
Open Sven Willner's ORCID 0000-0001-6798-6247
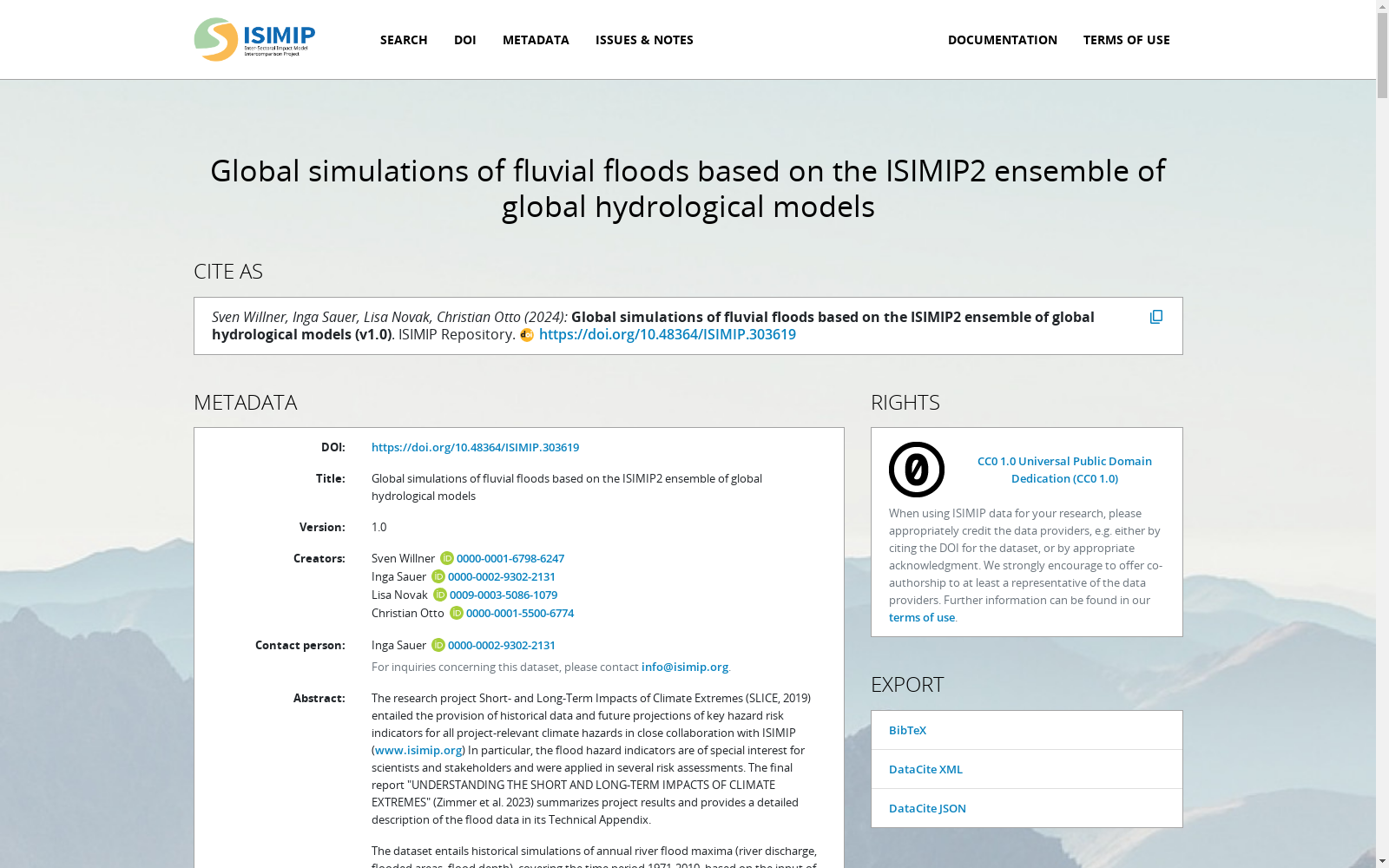click(510, 558)
